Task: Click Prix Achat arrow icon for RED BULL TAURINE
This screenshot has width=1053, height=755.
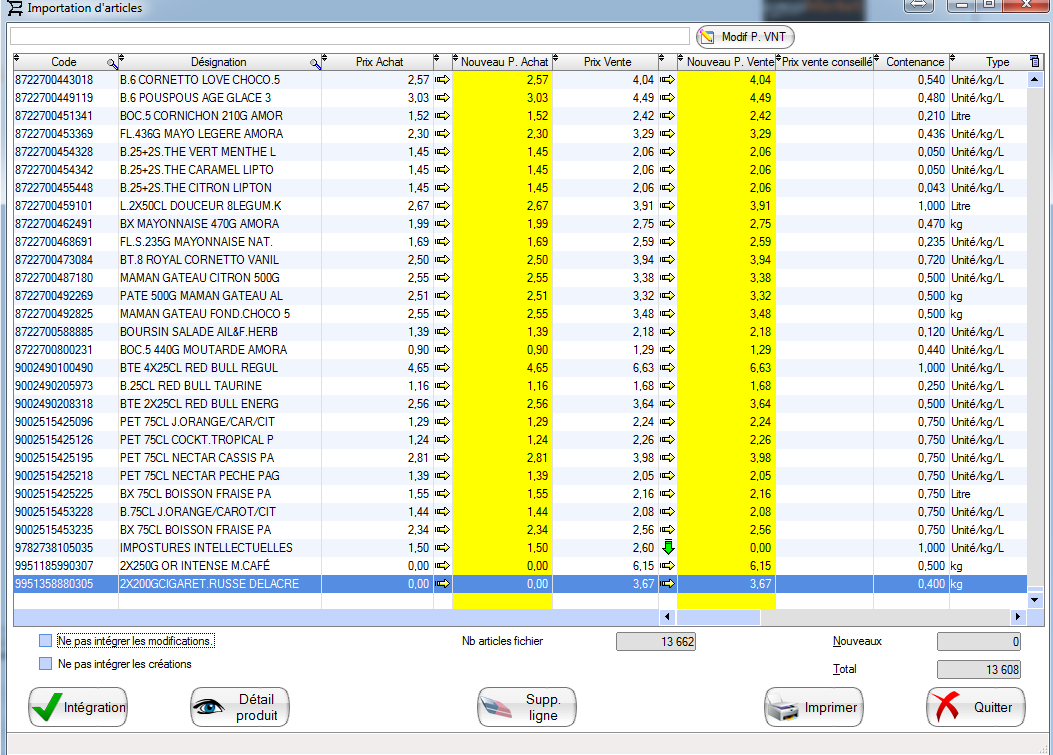Action: (443, 386)
